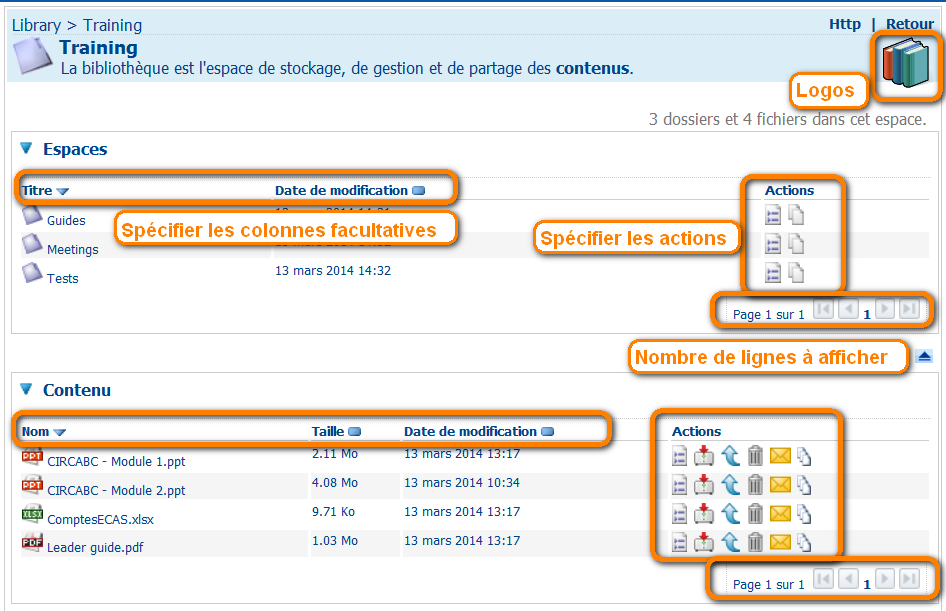
Task: Open the Meetings folder
Action: click(72, 249)
